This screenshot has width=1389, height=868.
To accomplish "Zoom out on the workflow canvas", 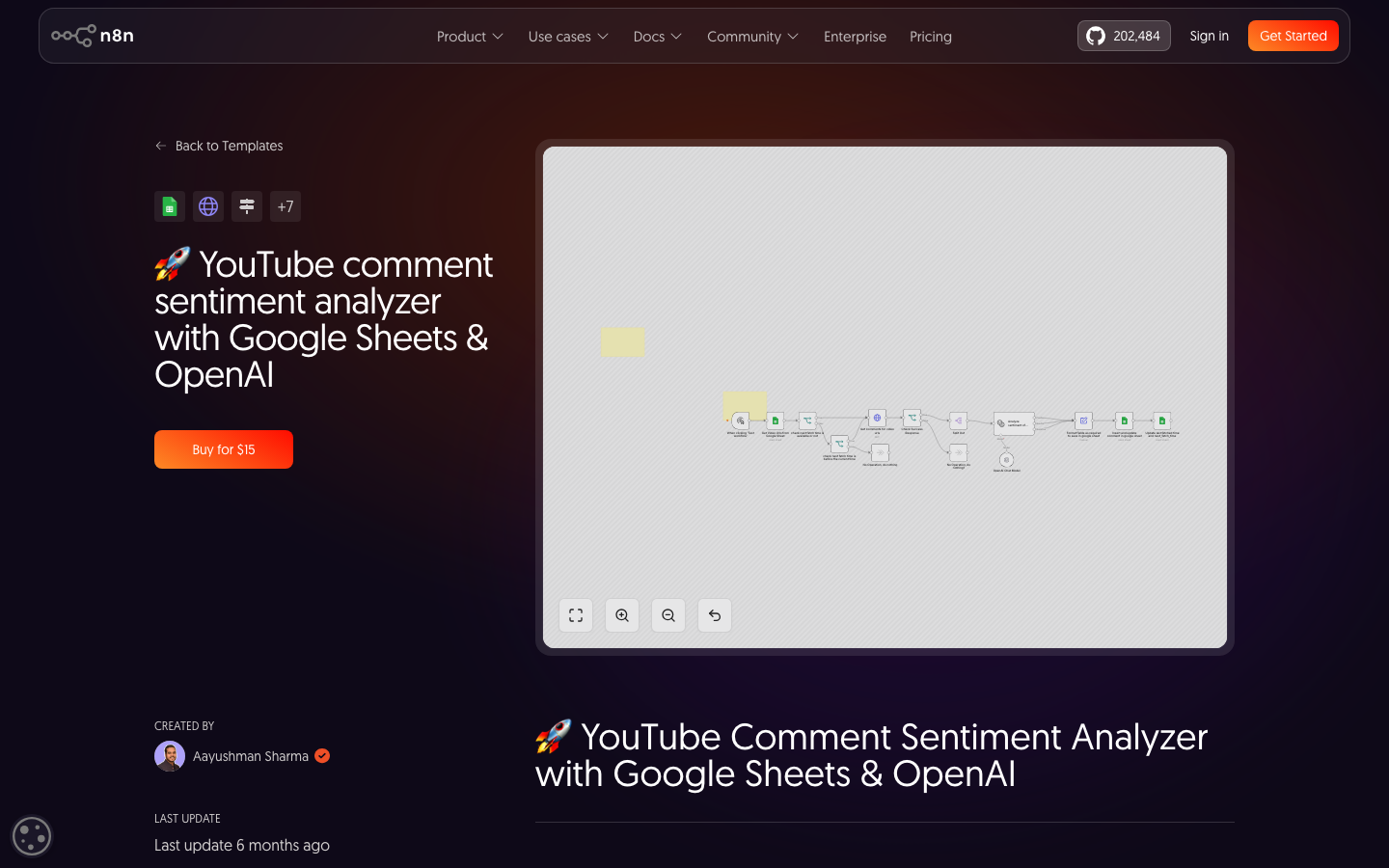I will point(668,615).
